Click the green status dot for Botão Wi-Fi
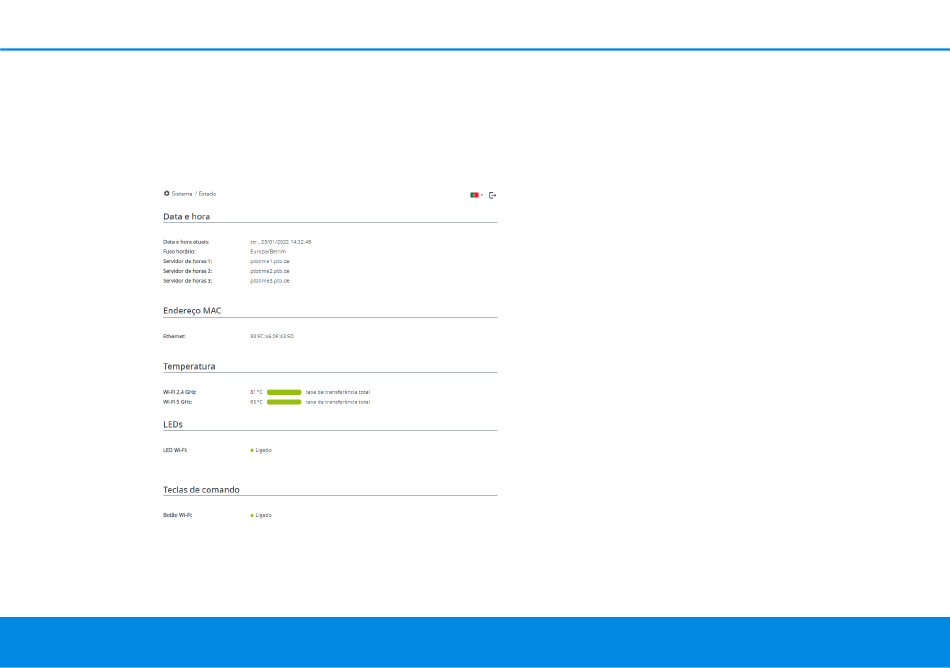The height and width of the screenshot is (668, 950). [x=252, y=515]
